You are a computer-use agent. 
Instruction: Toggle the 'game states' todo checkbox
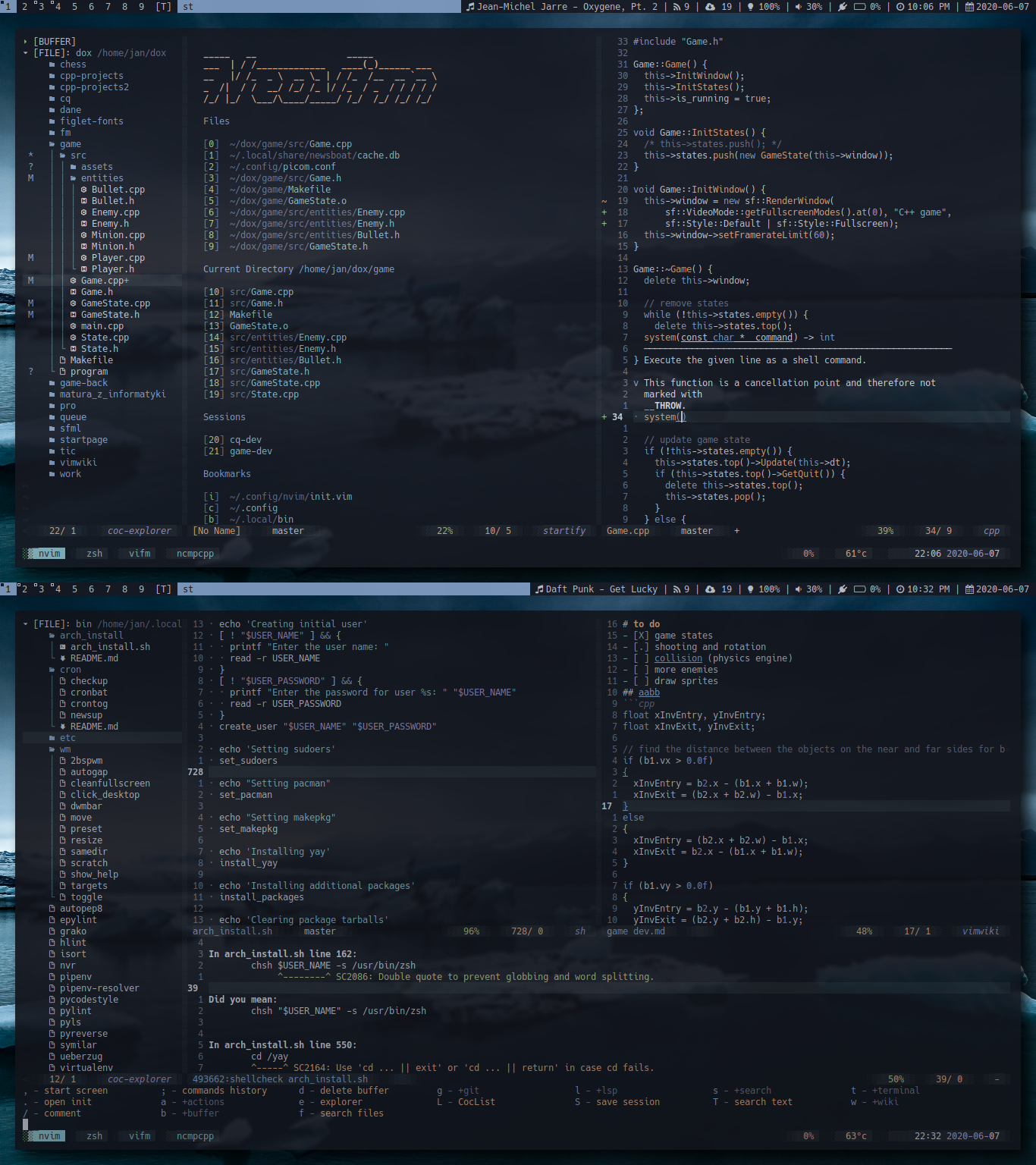(641, 636)
